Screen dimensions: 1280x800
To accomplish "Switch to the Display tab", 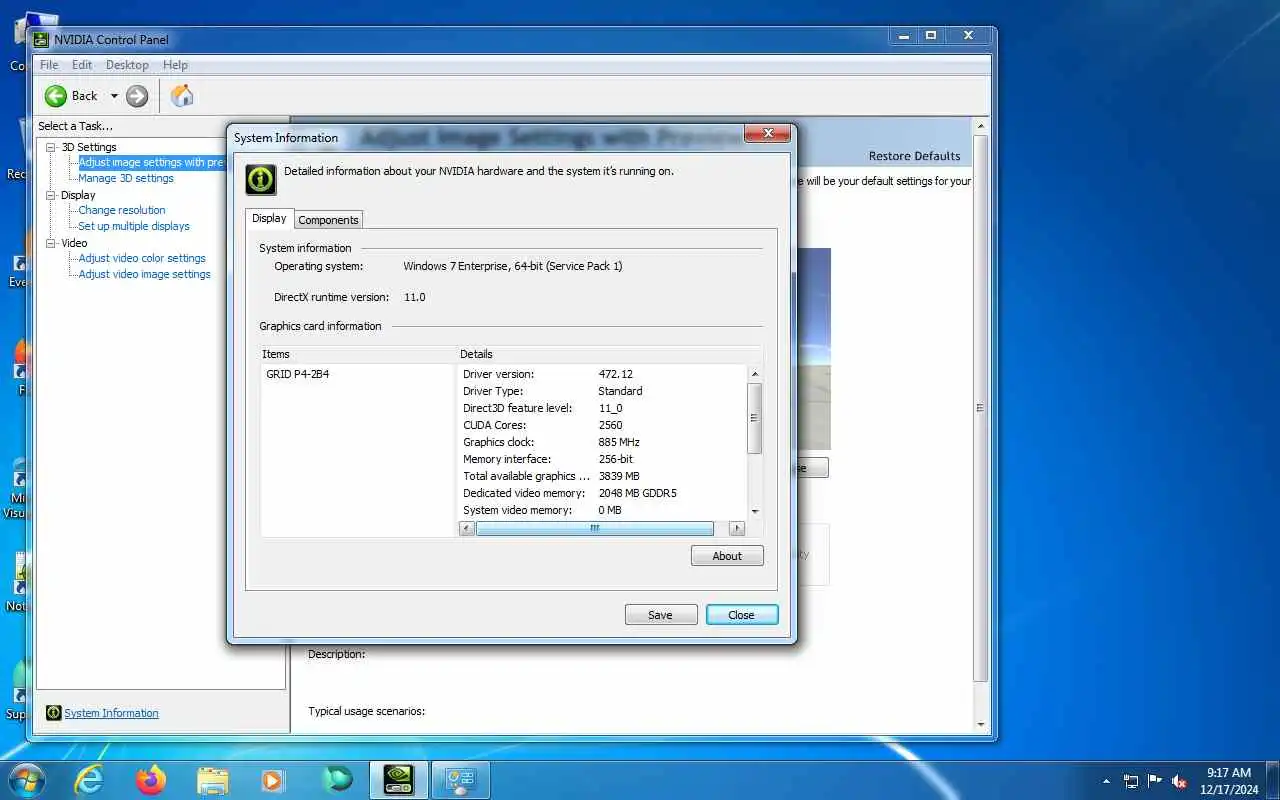I will pos(269,218).
